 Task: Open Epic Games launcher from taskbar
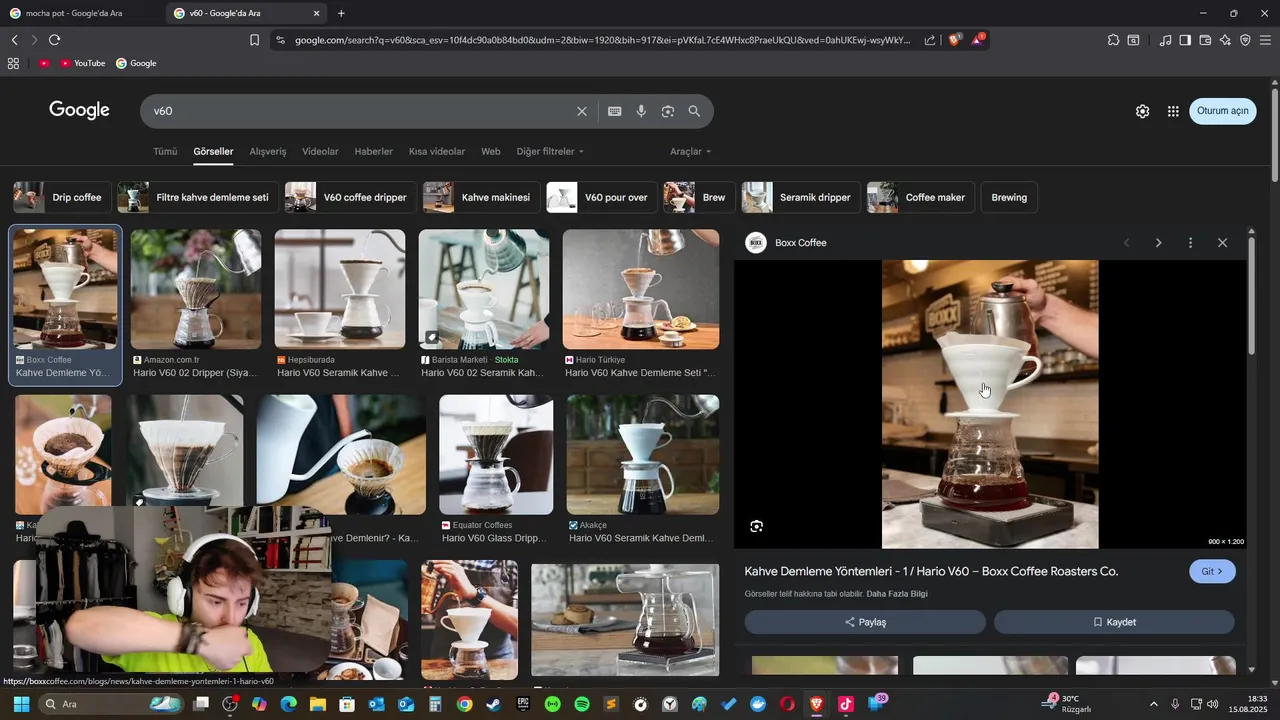[x=523, y=704]
